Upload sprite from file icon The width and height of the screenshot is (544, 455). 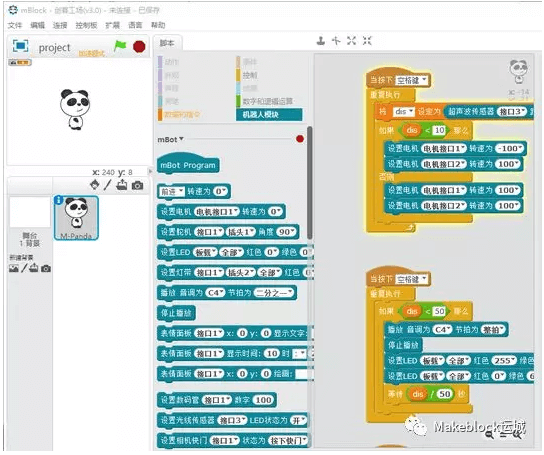pos(121,185)
